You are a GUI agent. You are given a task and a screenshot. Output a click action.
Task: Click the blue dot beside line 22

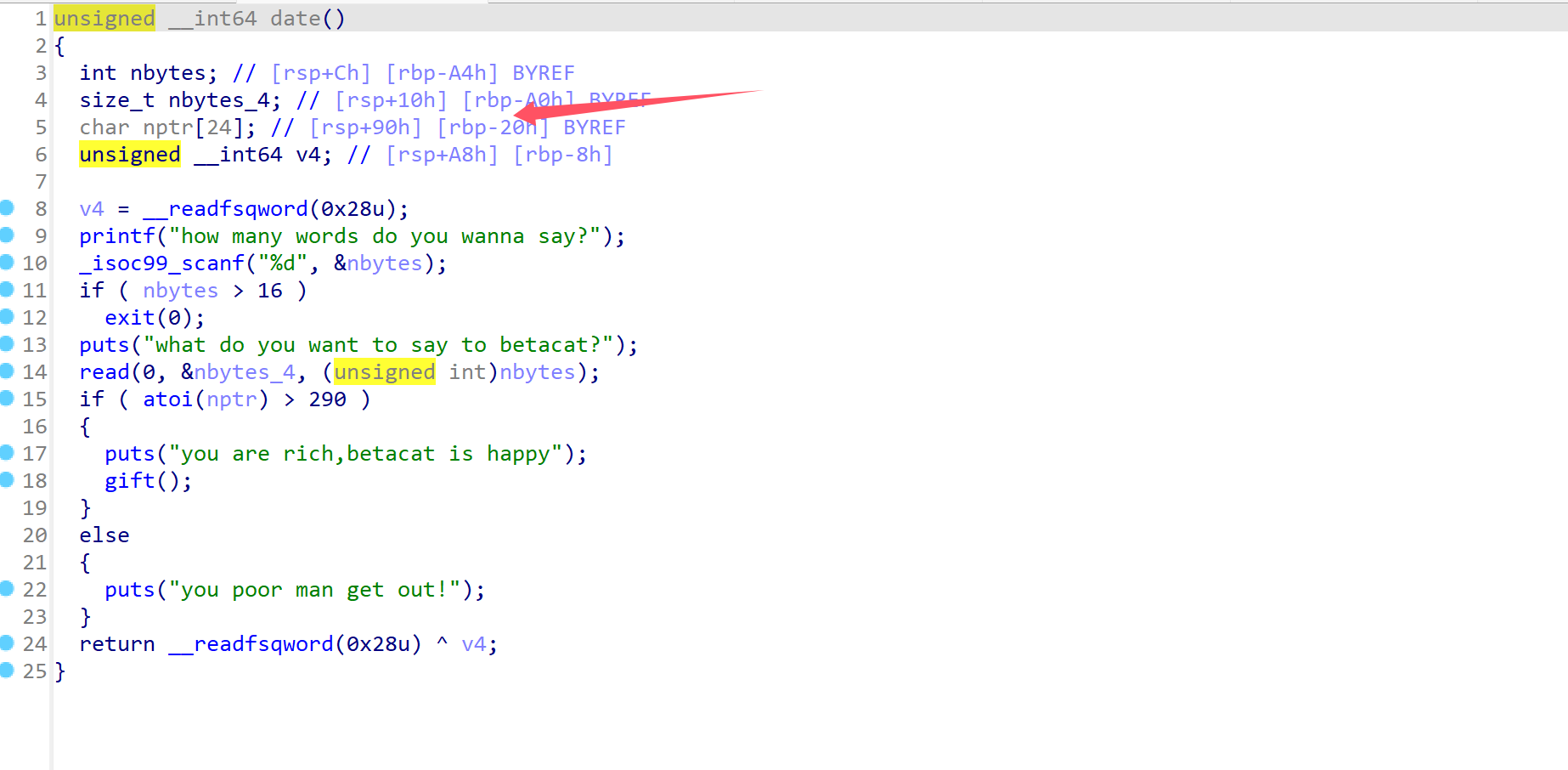pyautogui.click(x=7, y=588)
